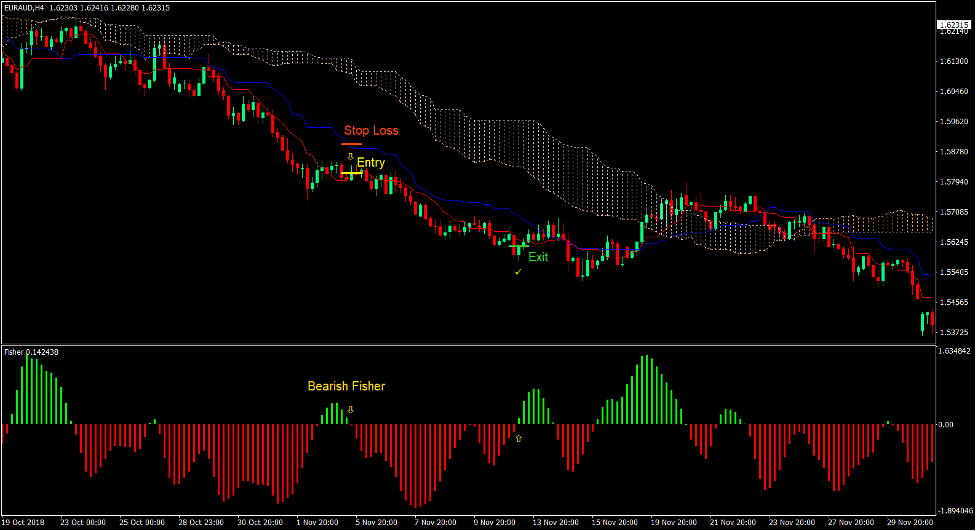Select the green Exit line
Viewport: 977px width, 531px height.
518,246
